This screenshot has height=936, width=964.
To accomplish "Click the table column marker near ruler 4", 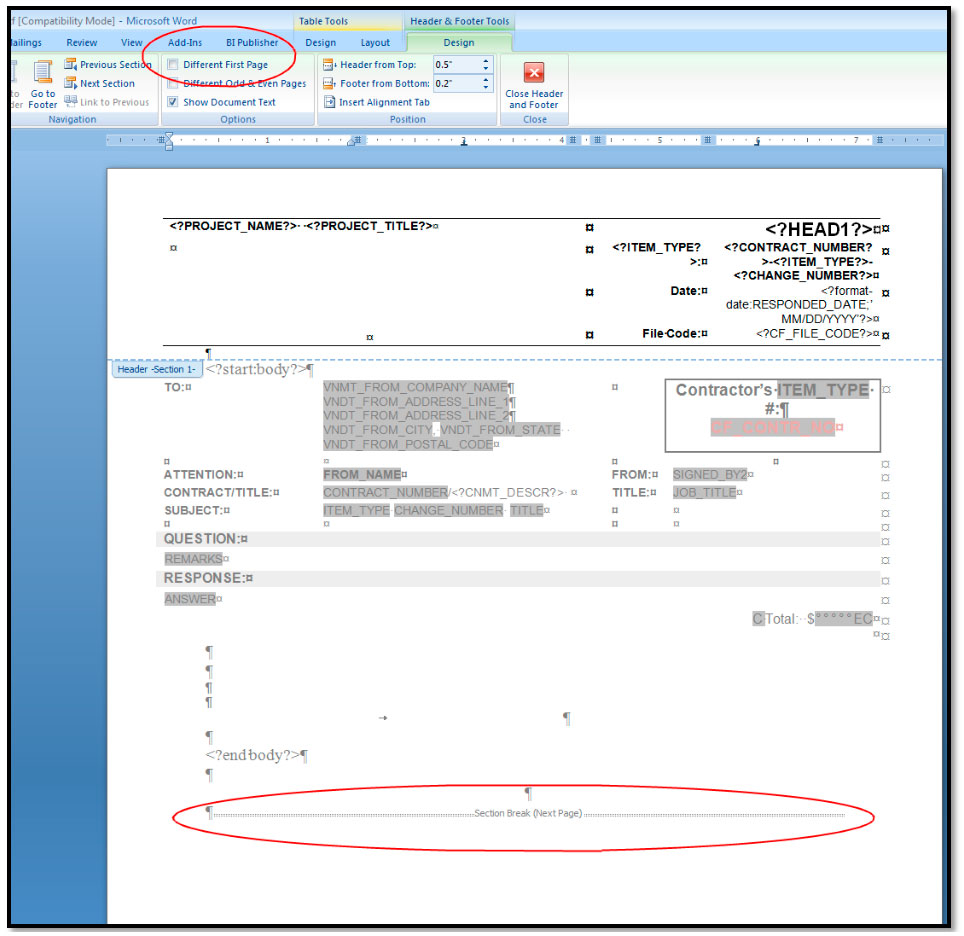I will pos(572,140).
